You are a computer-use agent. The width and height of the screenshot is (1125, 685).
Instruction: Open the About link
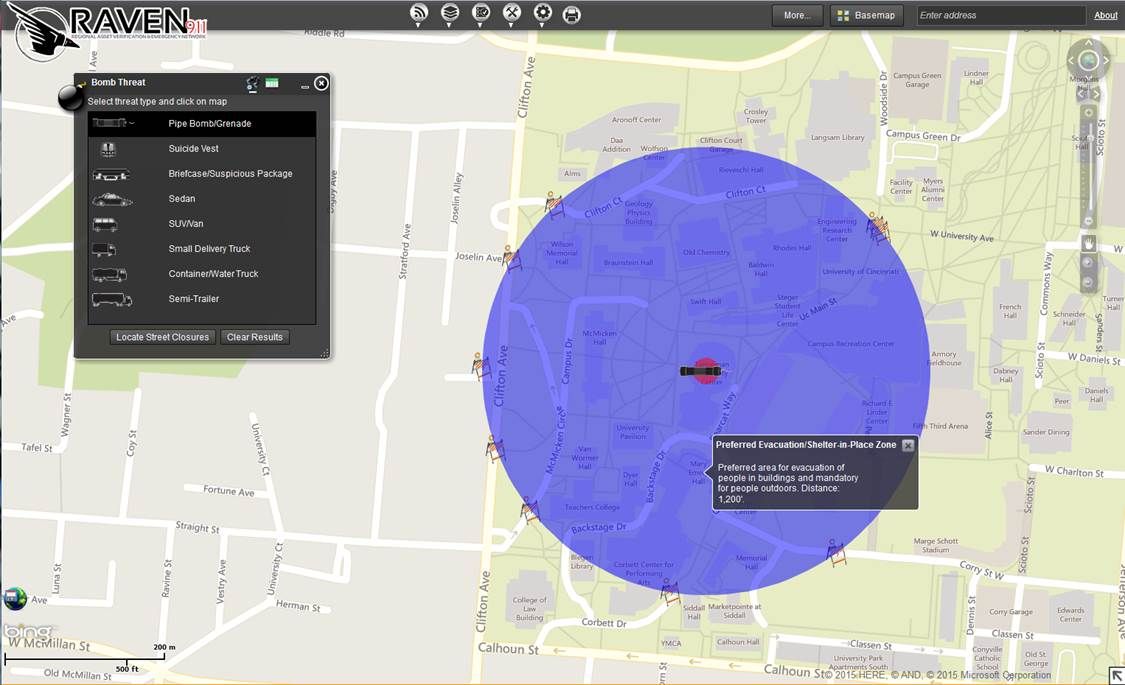coord(1105,15)
